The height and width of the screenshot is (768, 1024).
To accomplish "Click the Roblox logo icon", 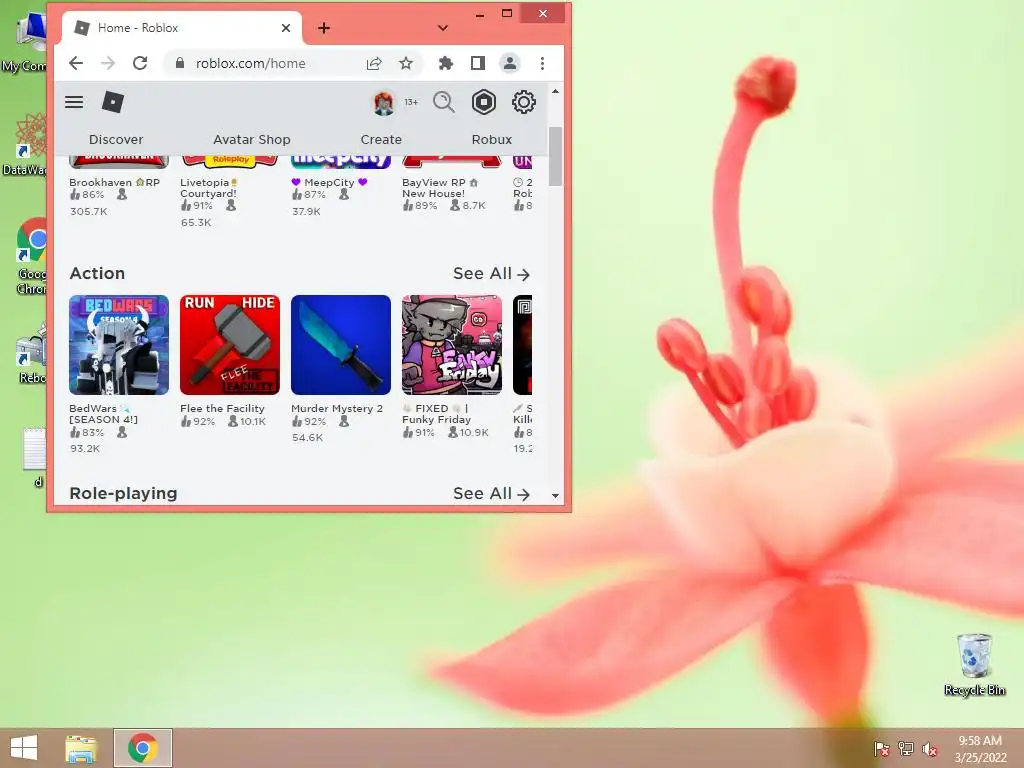I will point(113,102).
